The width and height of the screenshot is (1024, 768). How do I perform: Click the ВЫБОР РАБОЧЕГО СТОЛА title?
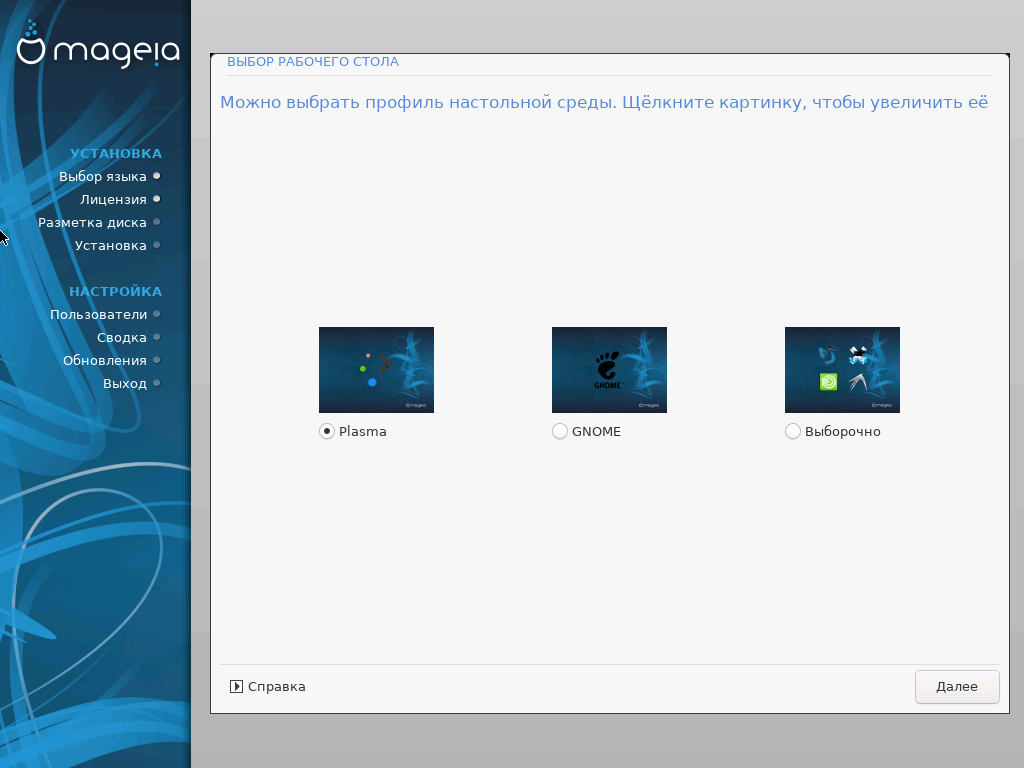click(x=313, y=62)
